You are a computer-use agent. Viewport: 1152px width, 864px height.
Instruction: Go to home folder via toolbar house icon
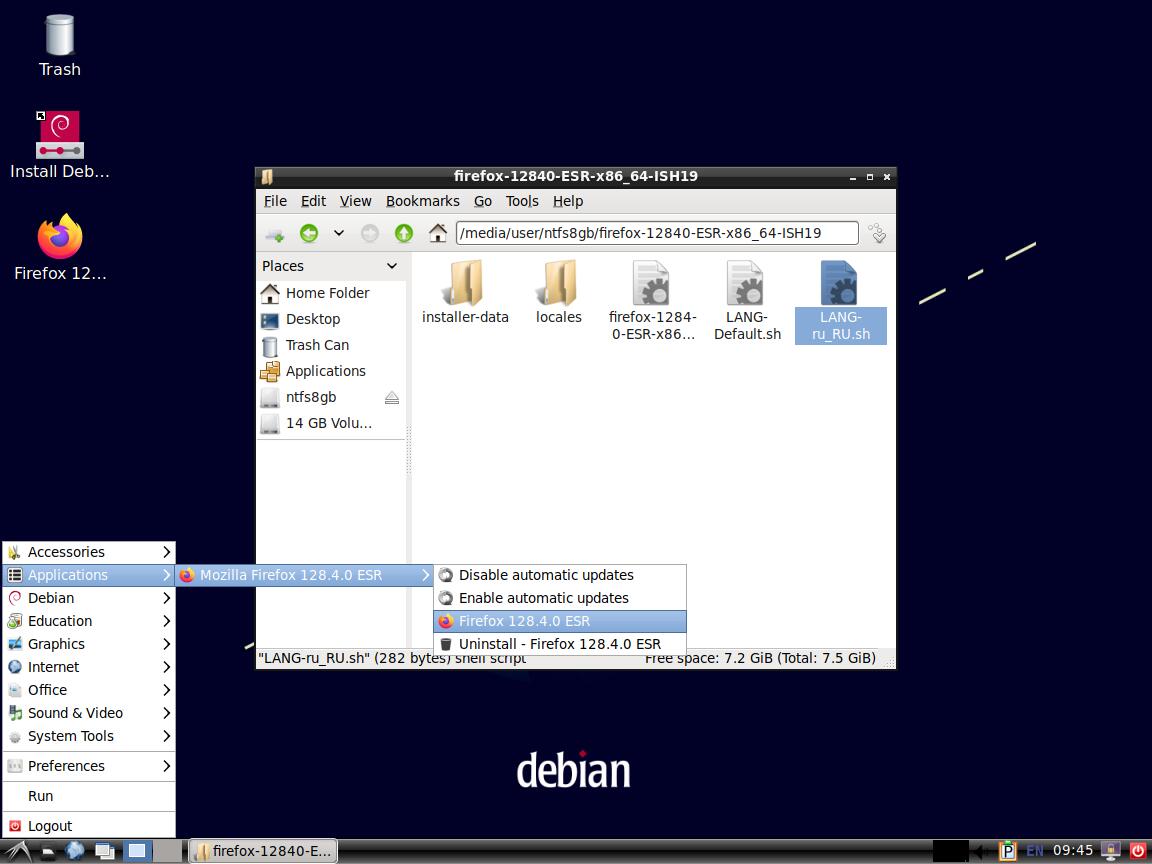point(438,234)
